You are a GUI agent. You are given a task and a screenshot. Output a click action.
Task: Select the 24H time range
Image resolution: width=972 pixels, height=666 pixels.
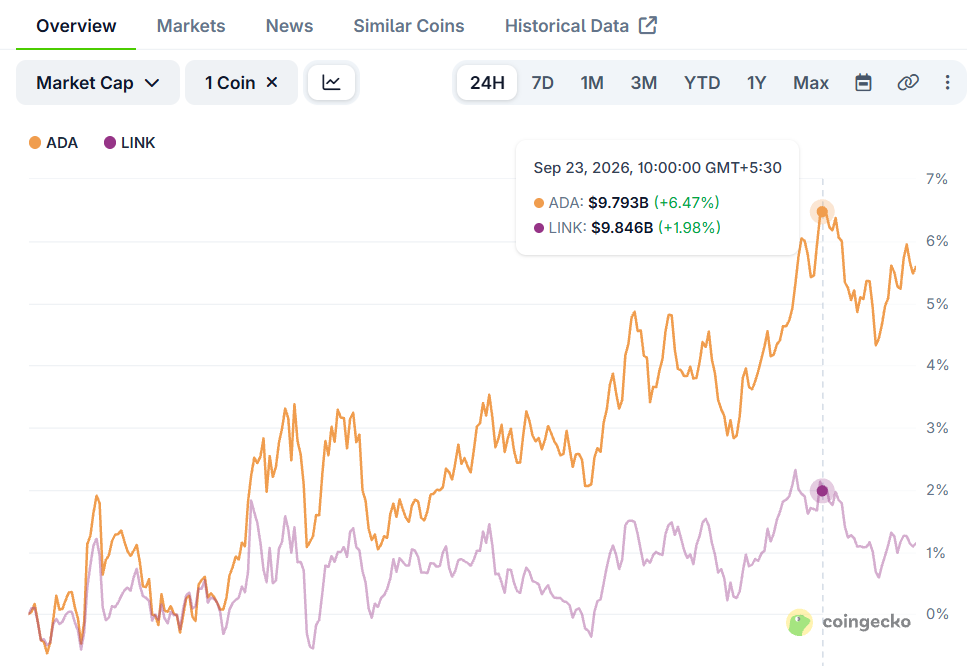[x=487, y=82]
